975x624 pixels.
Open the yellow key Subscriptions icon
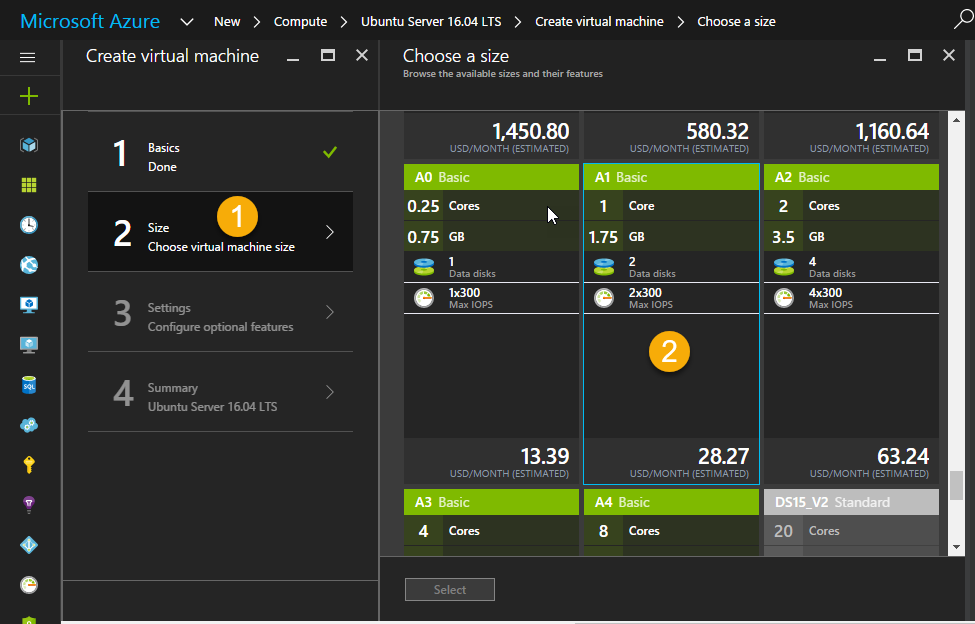point(29,465)
